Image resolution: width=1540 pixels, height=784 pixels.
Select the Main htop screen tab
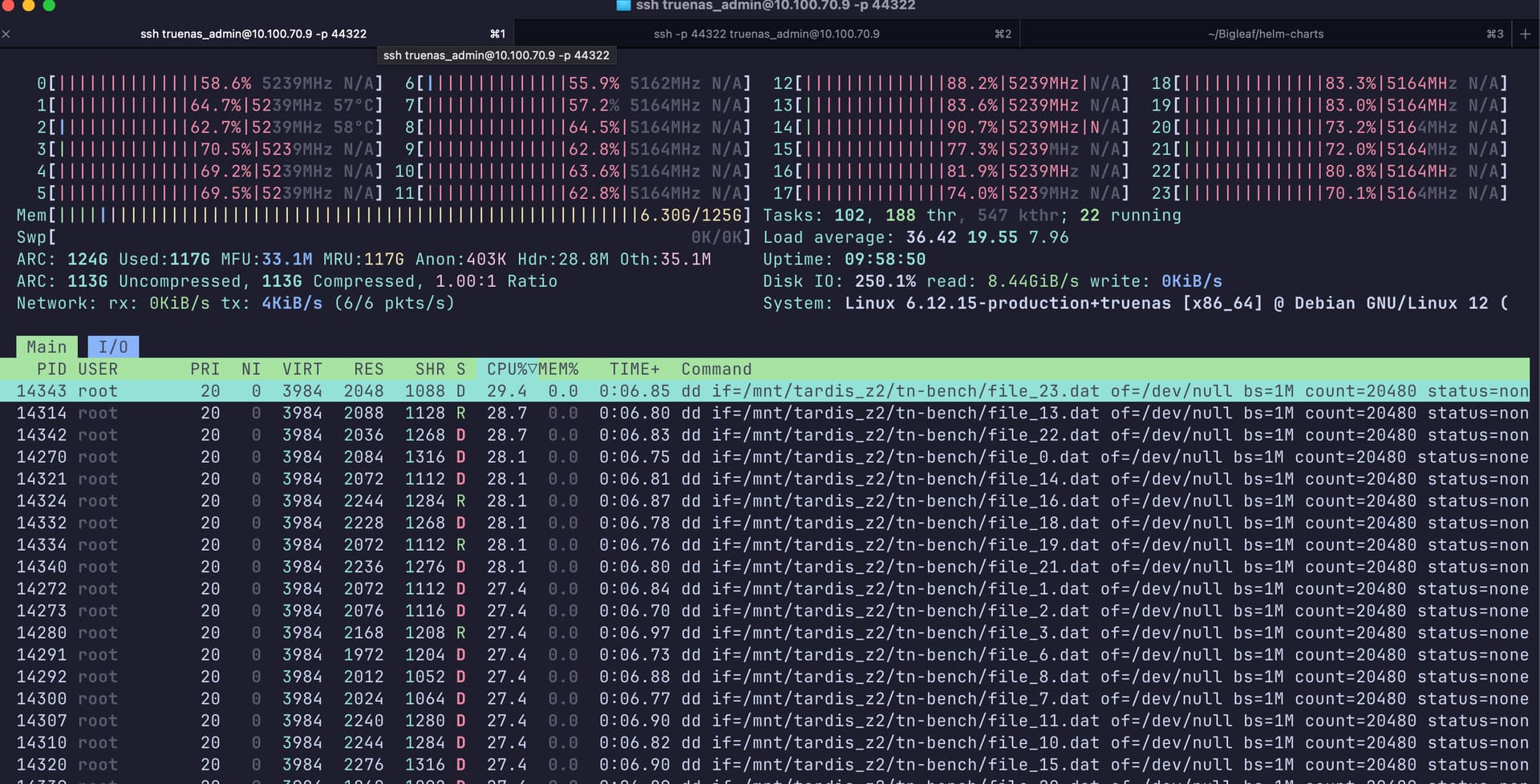coord(47,347)
